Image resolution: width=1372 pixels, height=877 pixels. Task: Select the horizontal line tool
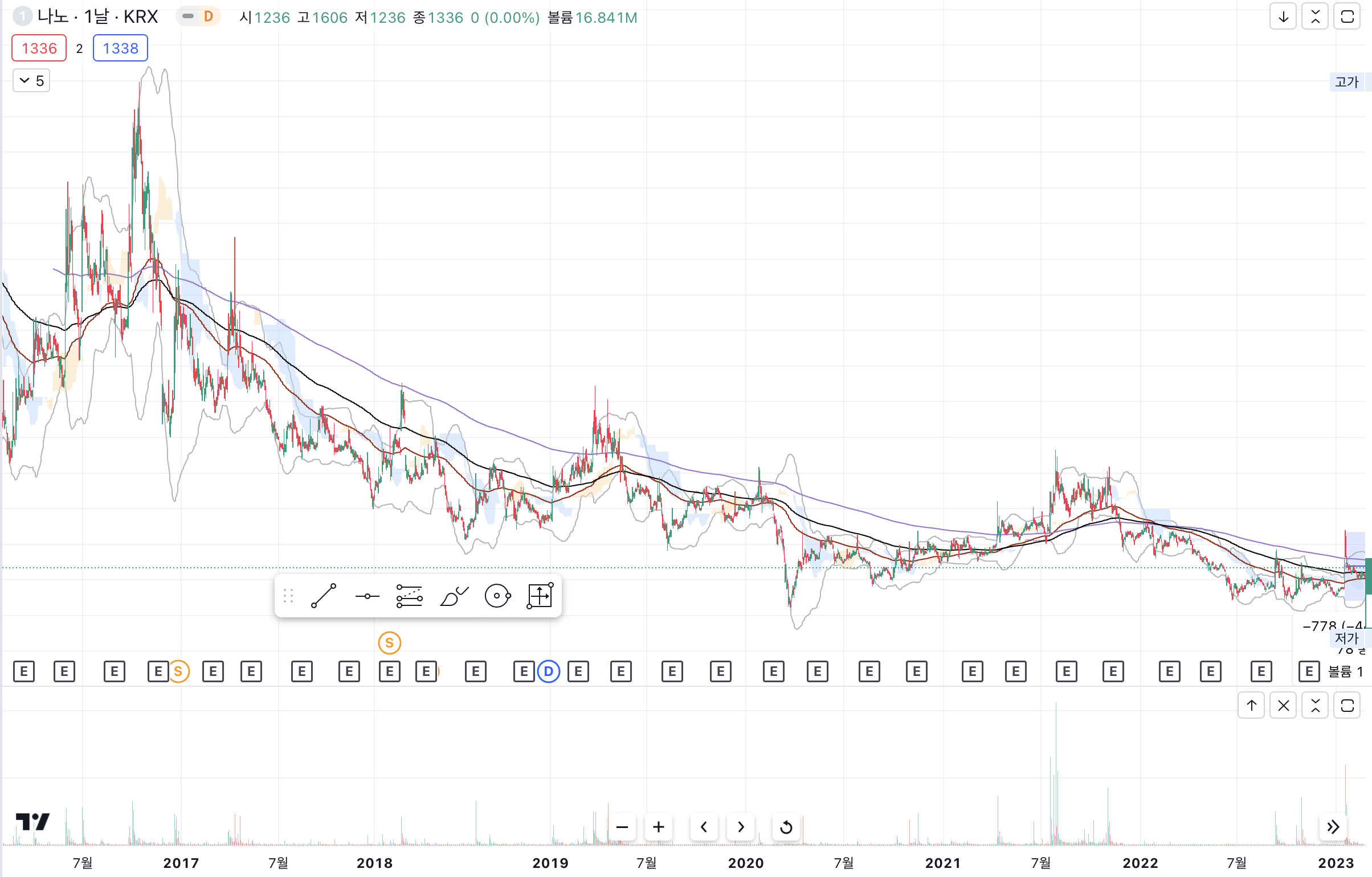click(x=367, y=596)
